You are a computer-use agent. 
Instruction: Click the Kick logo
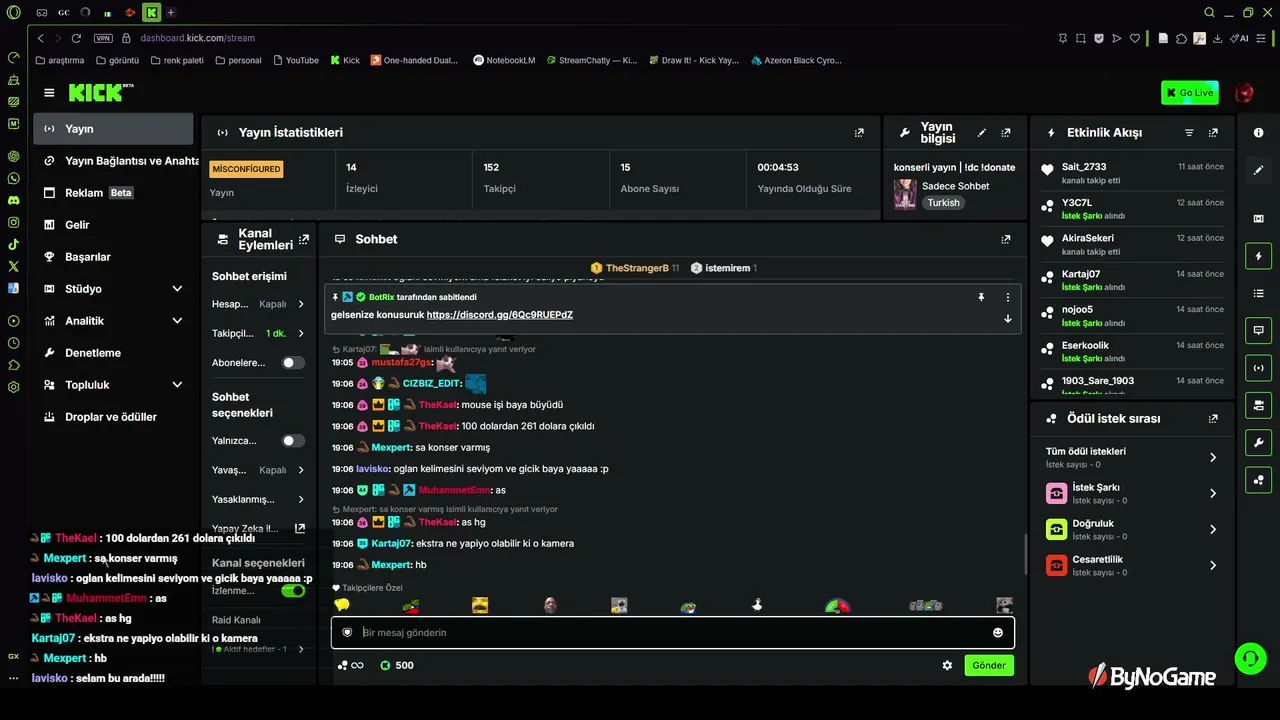coord(100,92)
